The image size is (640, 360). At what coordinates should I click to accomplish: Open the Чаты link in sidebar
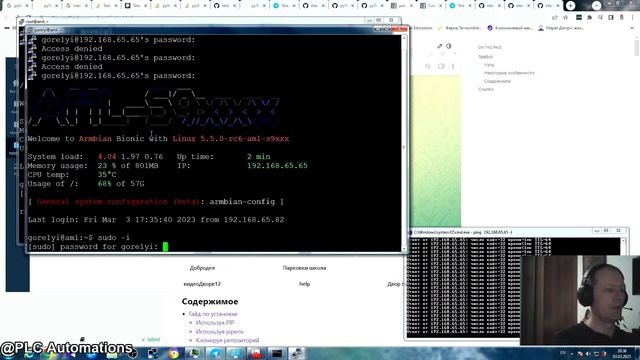pos(489,65)
